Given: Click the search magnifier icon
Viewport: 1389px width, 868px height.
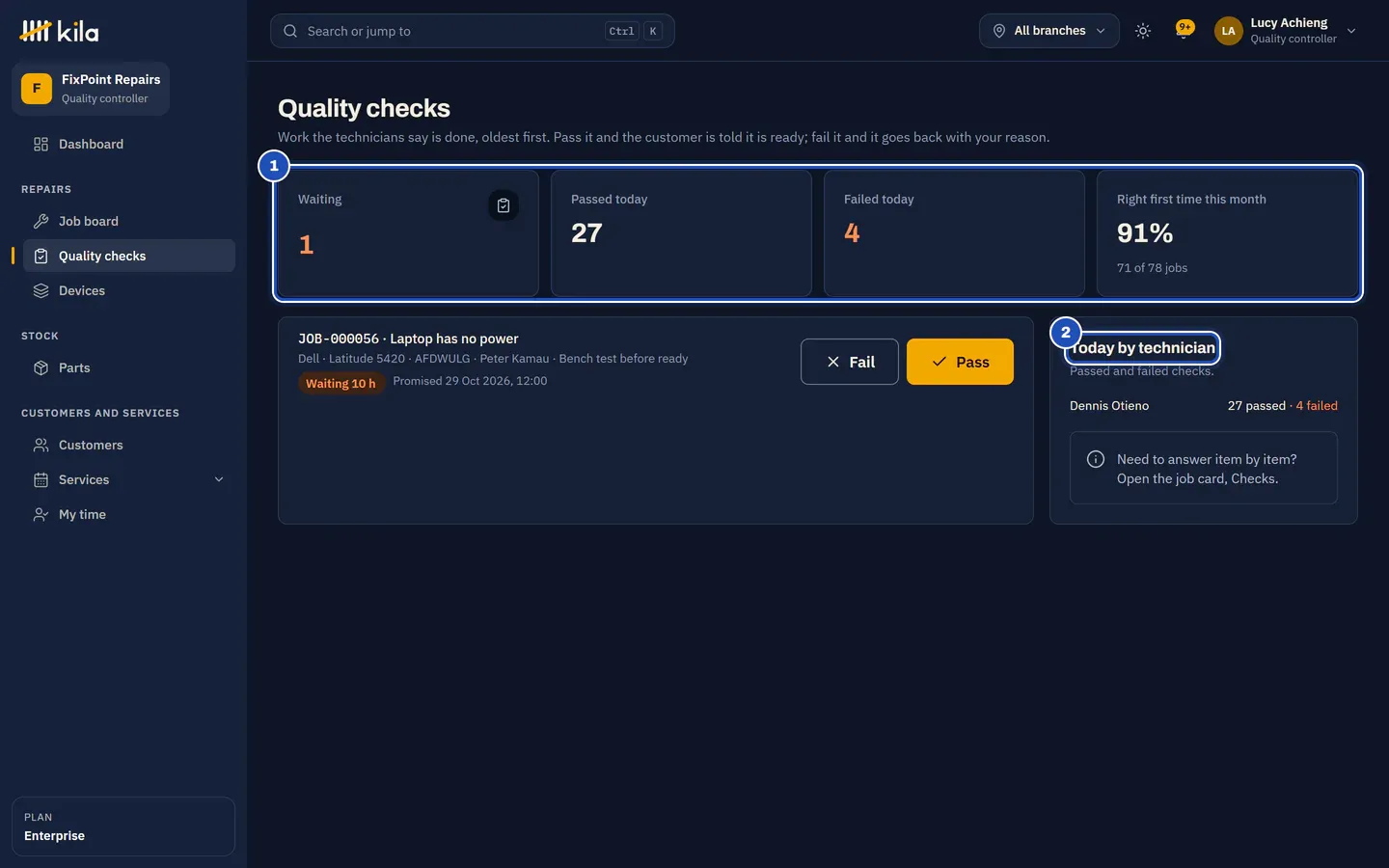Looking at the screenshot, I should [x=290, y=31].
